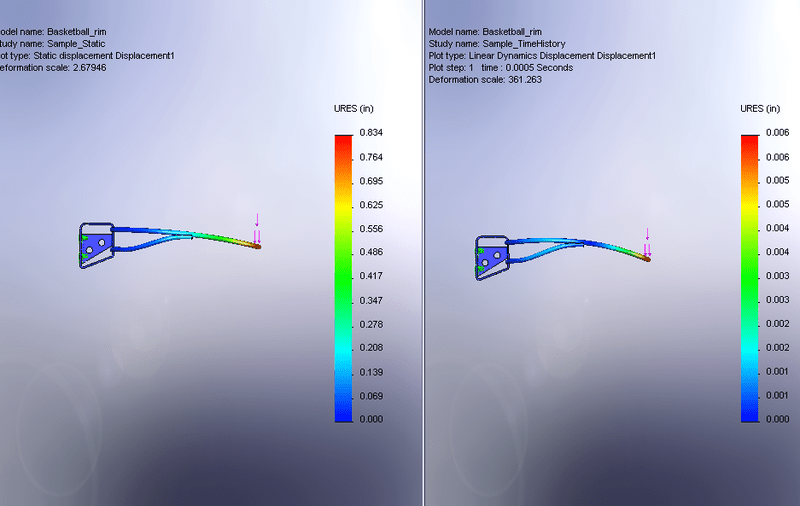
Task: Click the left URES (in) legend title
Action: click(353, 108)
